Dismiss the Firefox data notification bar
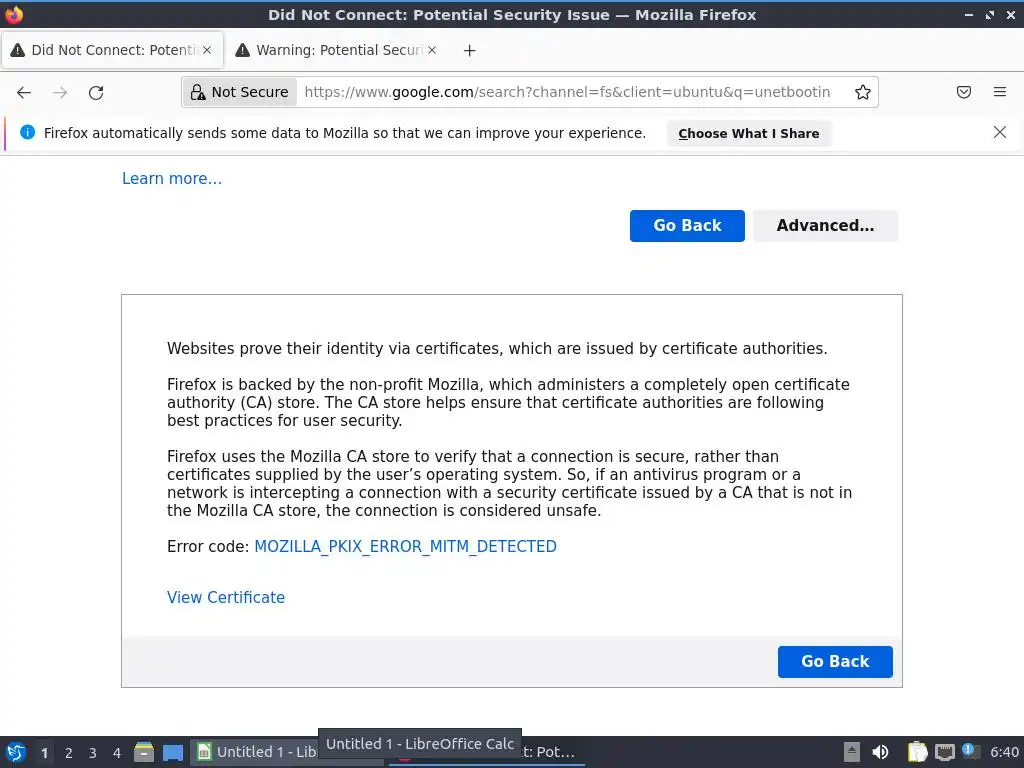This screenshot has height=768, width=1024. (1000, 133)
